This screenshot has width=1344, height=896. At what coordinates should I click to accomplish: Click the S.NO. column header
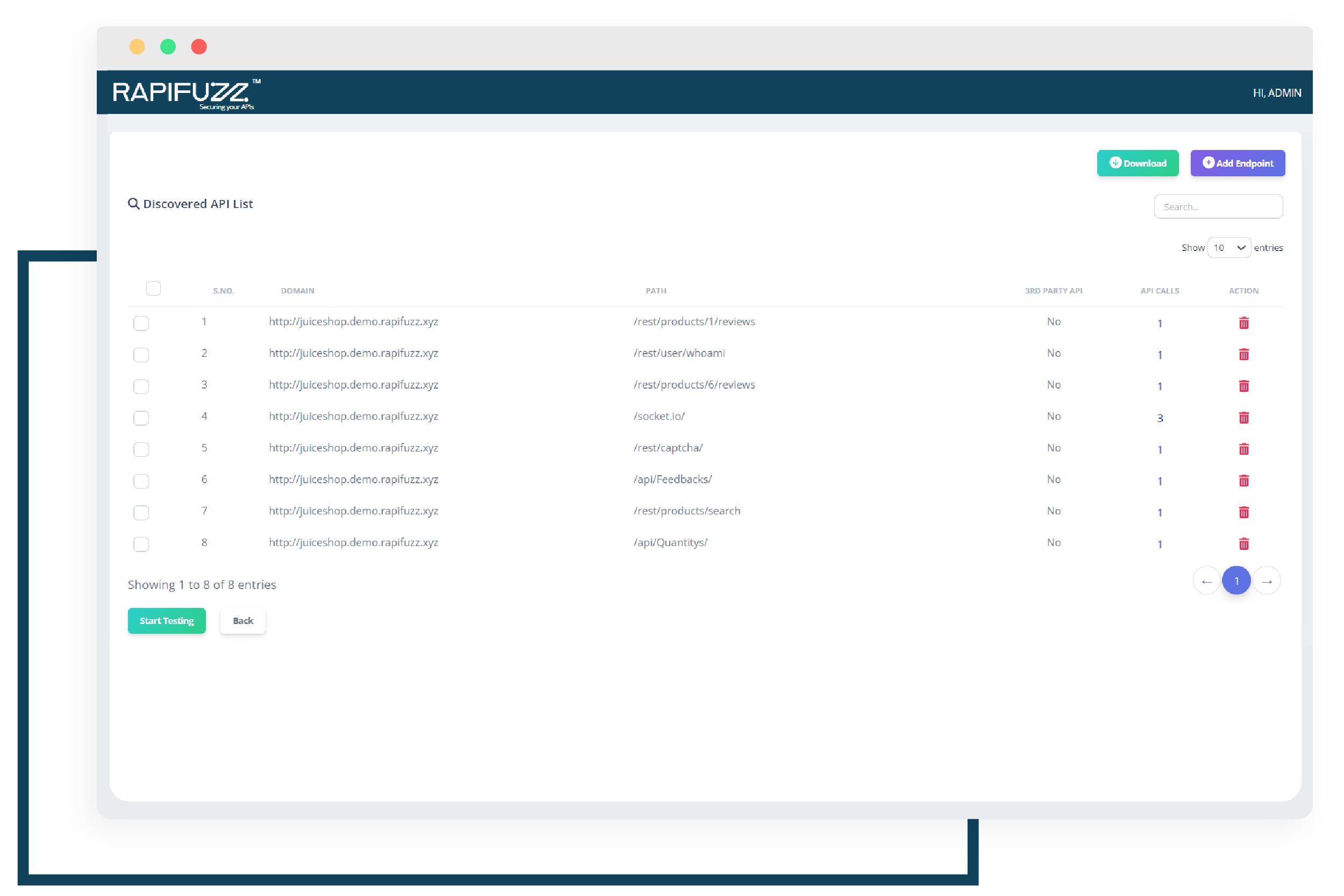click(224, 291)
